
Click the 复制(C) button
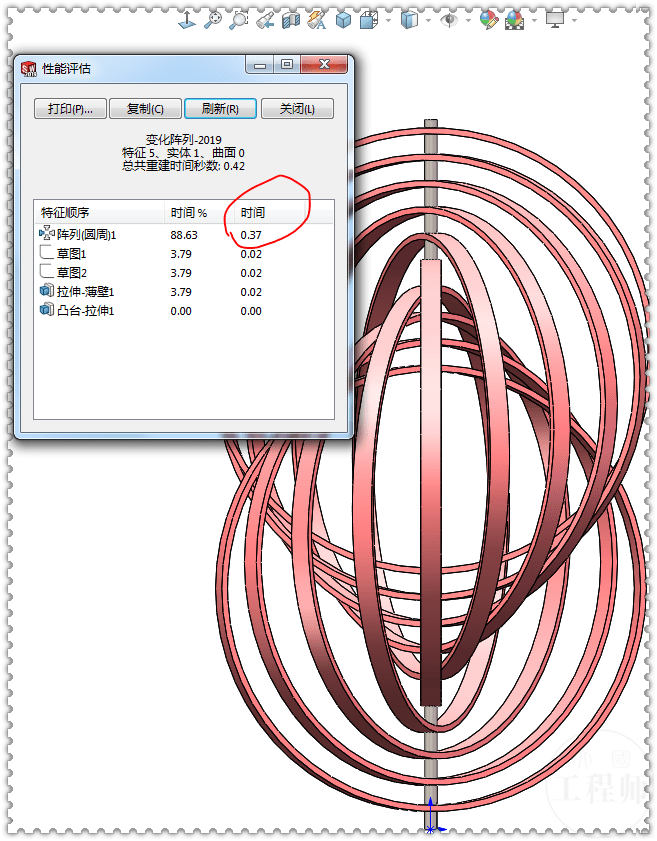145,109
